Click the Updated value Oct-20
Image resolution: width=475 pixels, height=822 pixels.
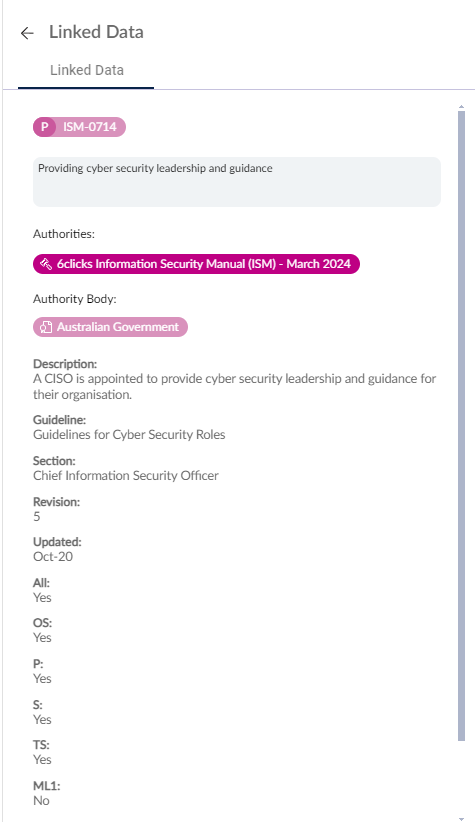click(53, 557)
